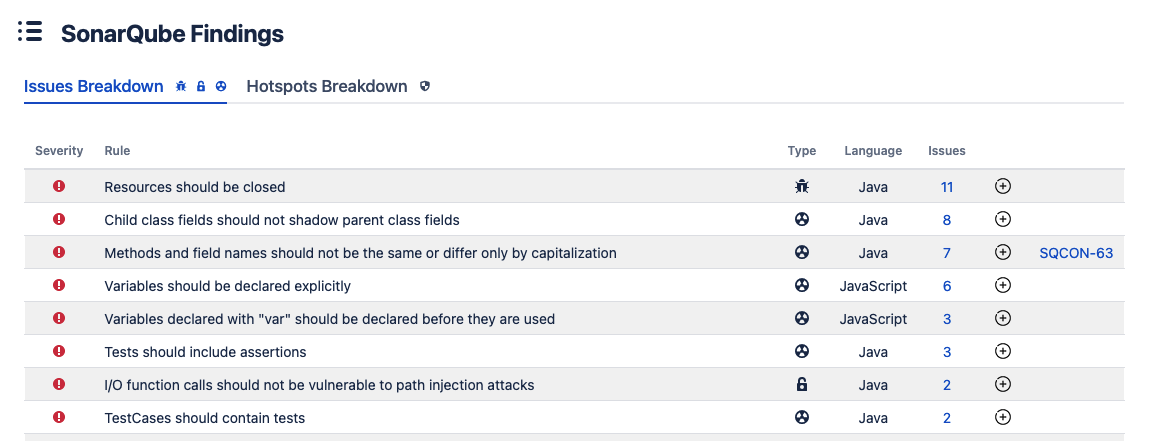Click plus icon for Tests should include assertions

(x=1002, y=351)
